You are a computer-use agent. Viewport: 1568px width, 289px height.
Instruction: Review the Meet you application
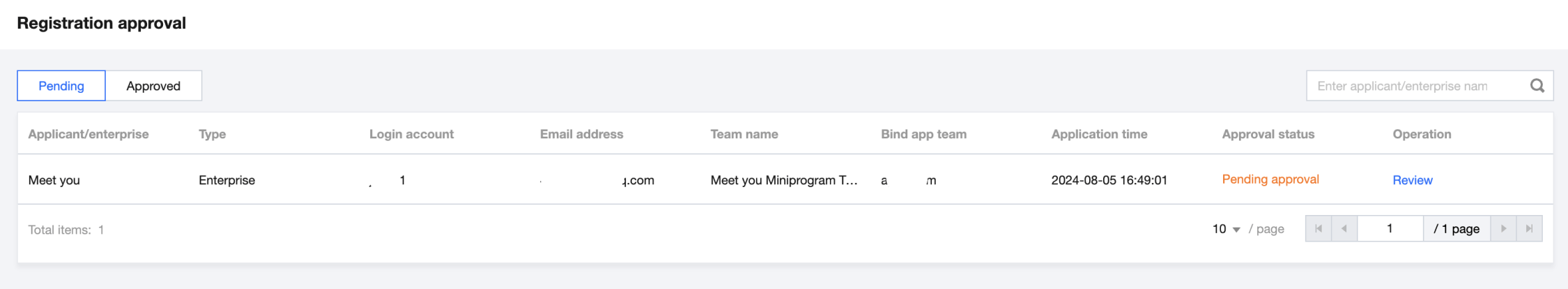click(x=1412, y=180)
